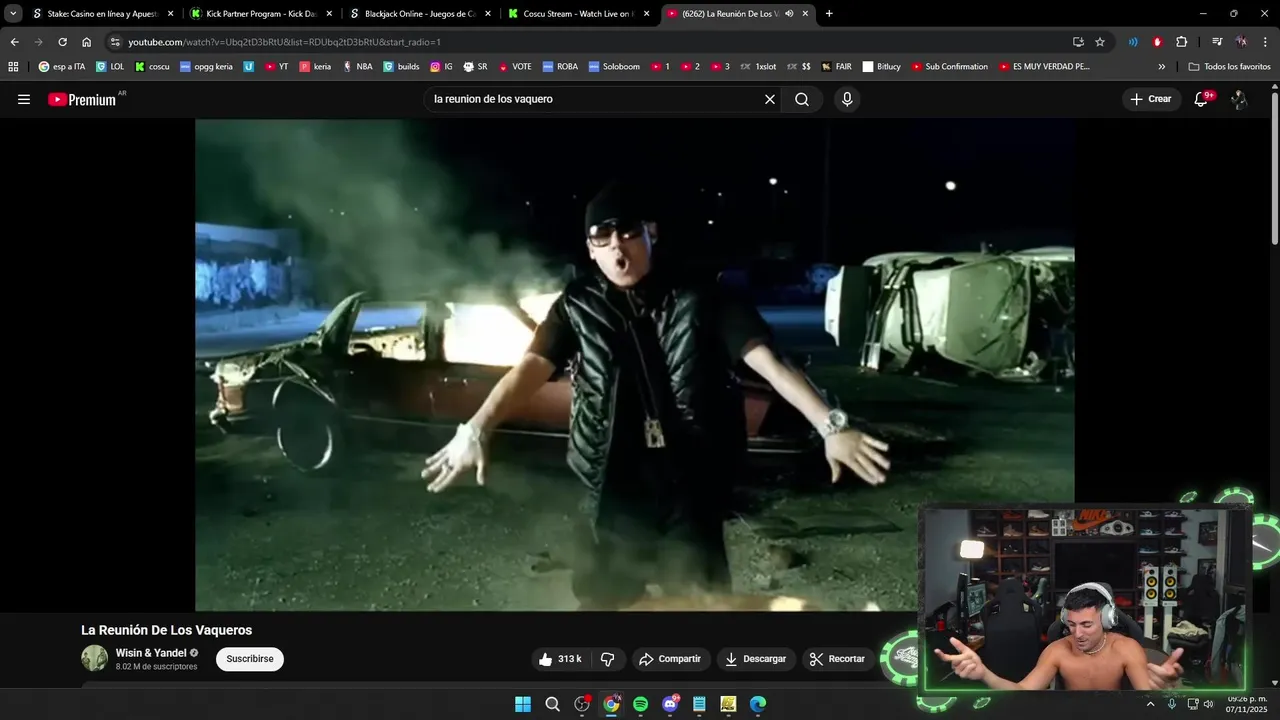The image size is (1280, 720).
Task: Open the 1xslot bookmark
Action: pyautogui.click(x=758, y=67)
